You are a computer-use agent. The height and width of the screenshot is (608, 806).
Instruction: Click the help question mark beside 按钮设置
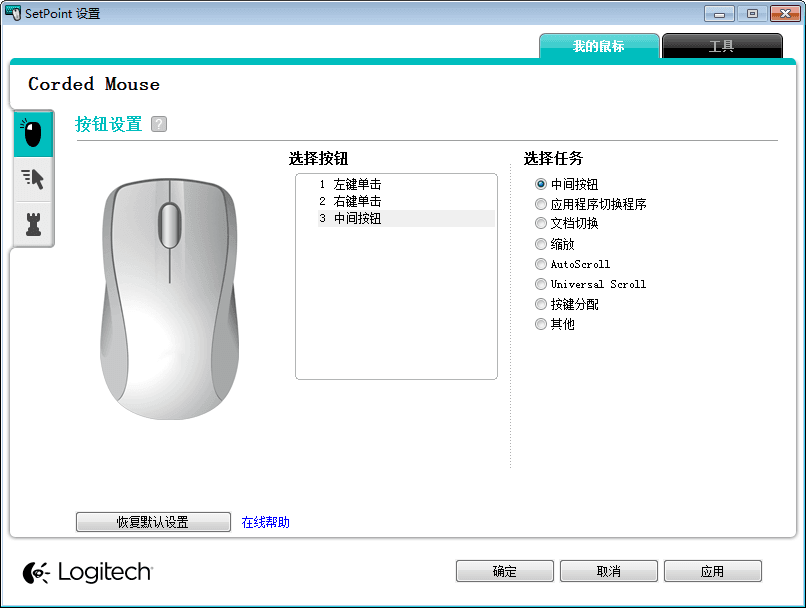pos(158,123)
